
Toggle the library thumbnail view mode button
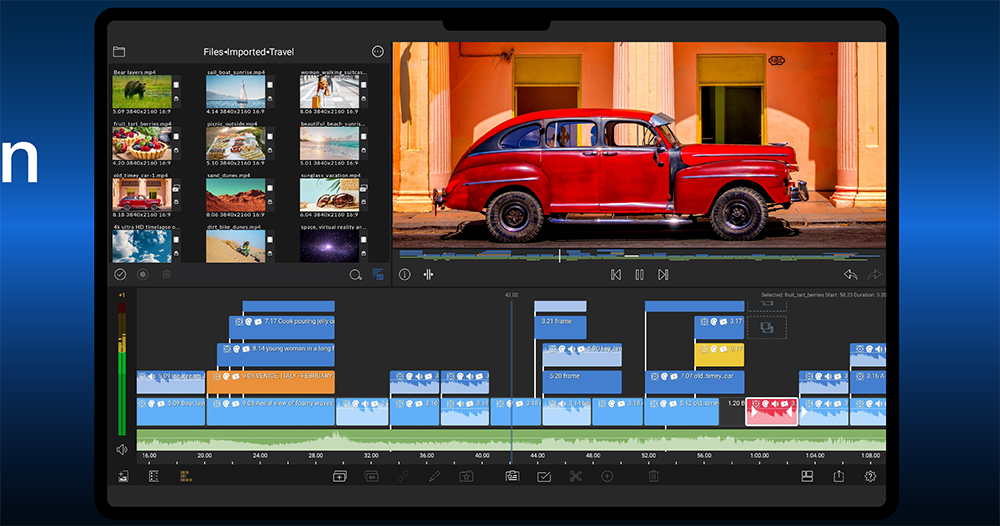click(379, 274)
